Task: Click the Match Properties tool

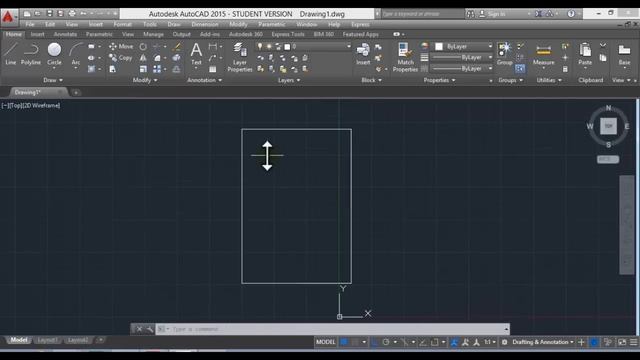Action: coord(405,57)
